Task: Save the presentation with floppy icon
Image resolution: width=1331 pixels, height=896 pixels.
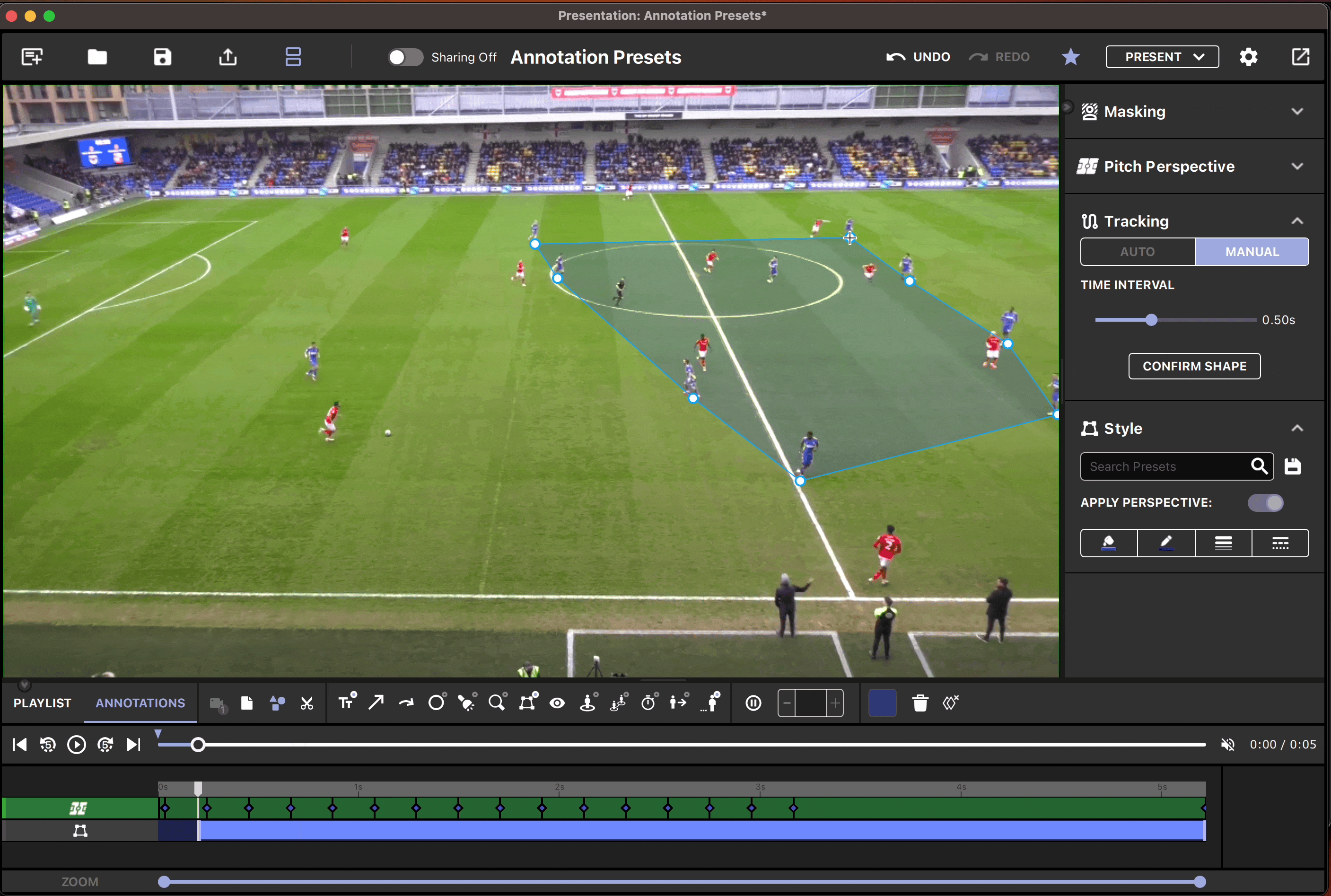Action: click(x=162, y=57)
